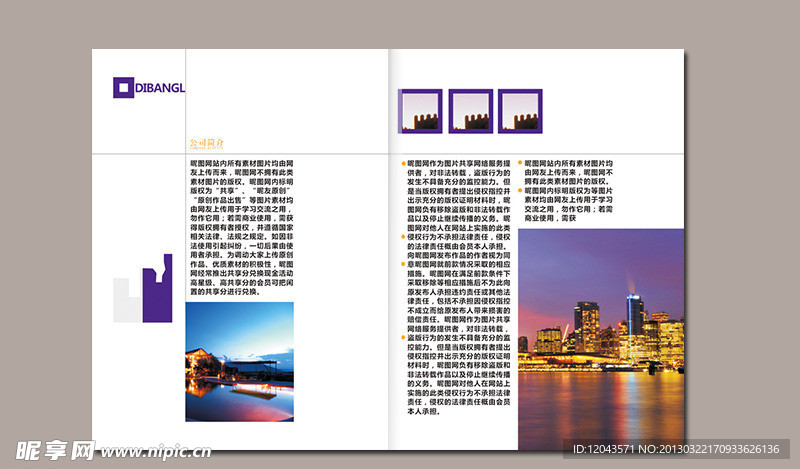Click the orange 公司简介 heading
800x469 pixels.
[x=207, y=143]
